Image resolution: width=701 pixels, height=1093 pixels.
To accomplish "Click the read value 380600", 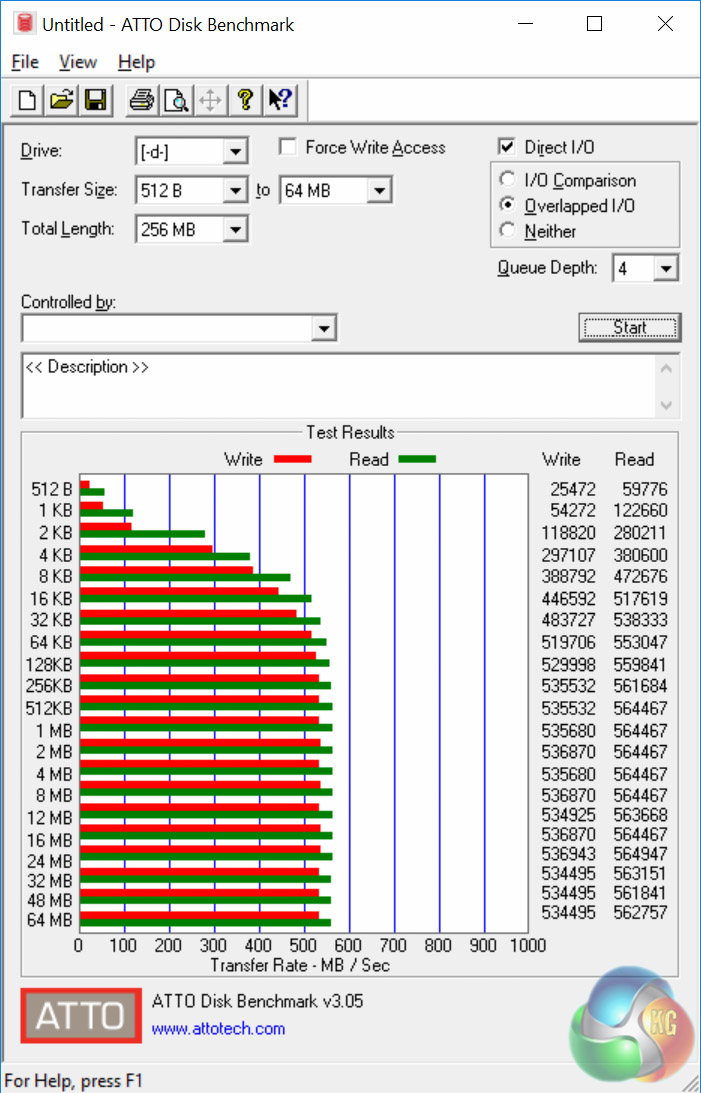I will (640, 555).
